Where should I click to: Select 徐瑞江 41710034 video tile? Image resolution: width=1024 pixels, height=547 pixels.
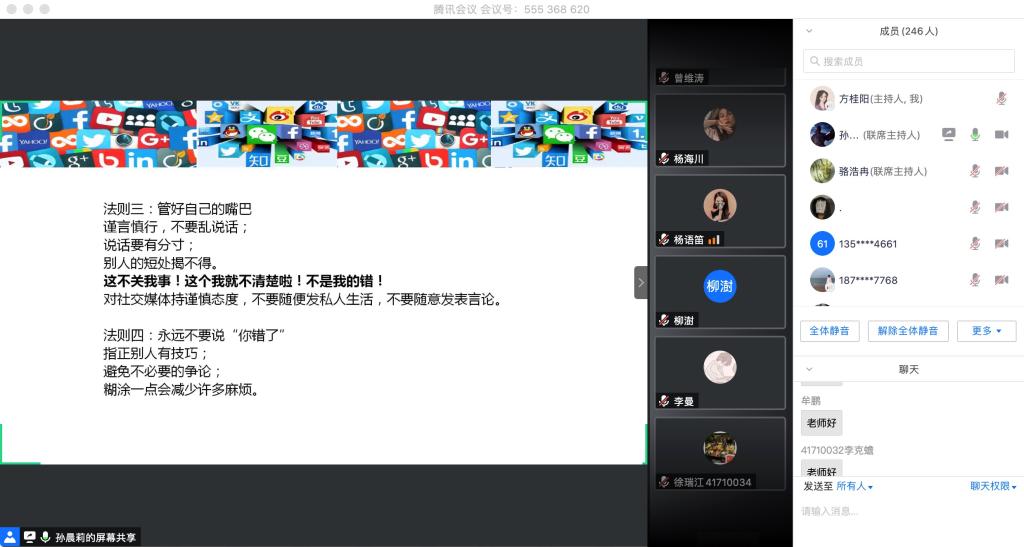tap(720, 454)
